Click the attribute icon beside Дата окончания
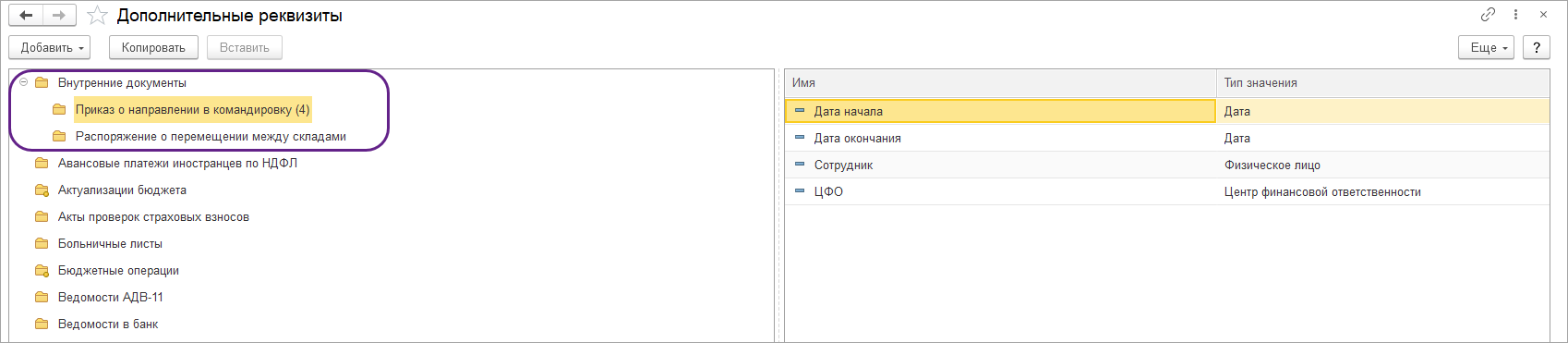1568x343 pixels. point(800,138)
